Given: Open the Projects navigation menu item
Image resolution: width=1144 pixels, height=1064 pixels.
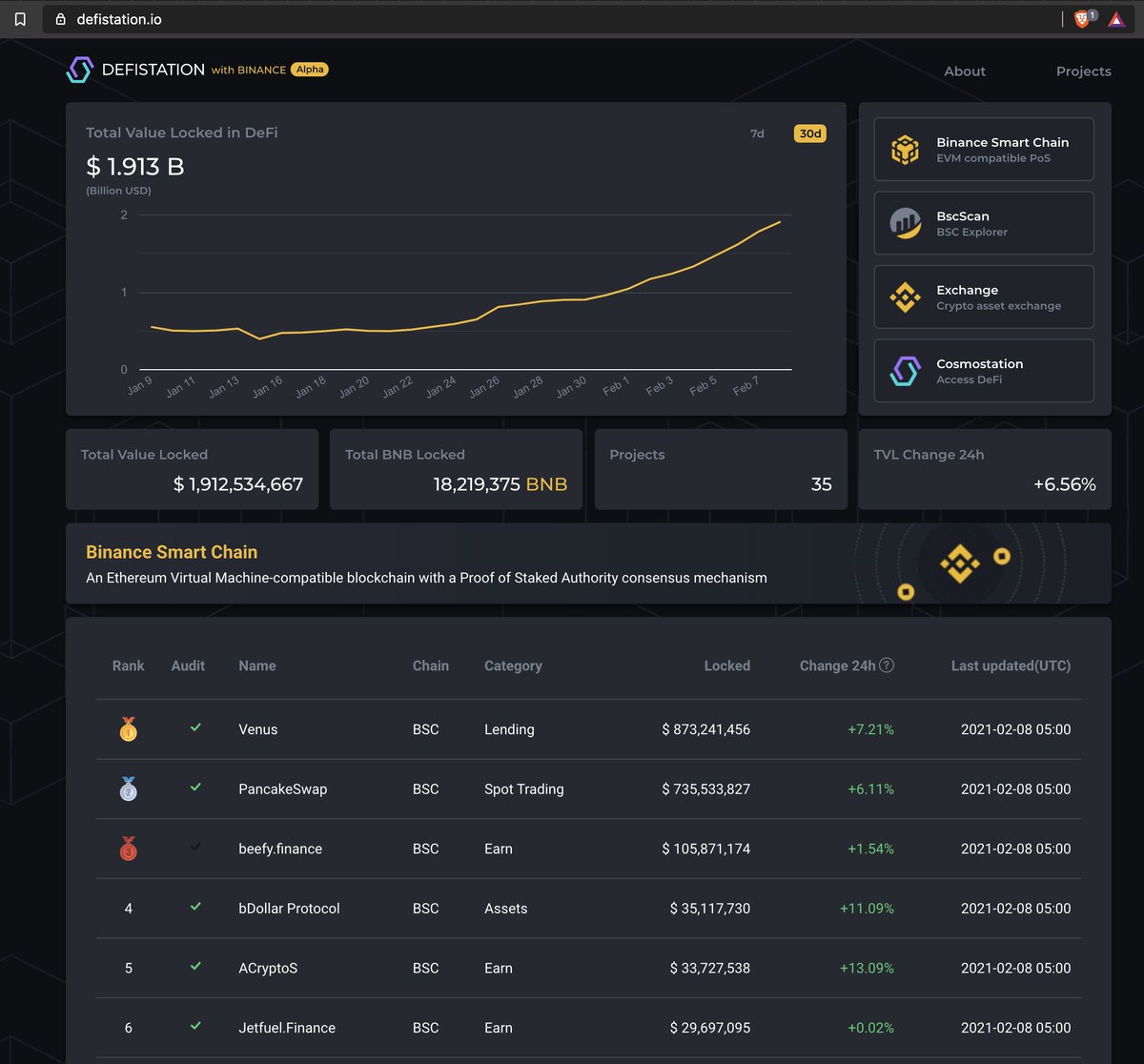Looking at the screenshot, I should [x=1083, y=71].
